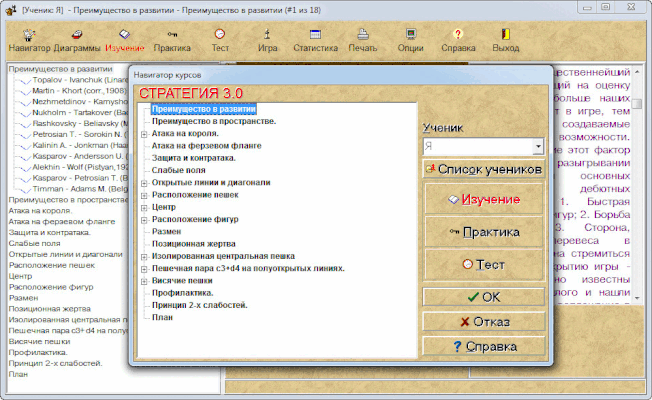Image resolution: width=652 pixels, height=400 pixels.
Task: Open Kalinin A. - Jonkman game
Action: click(80, 145)
